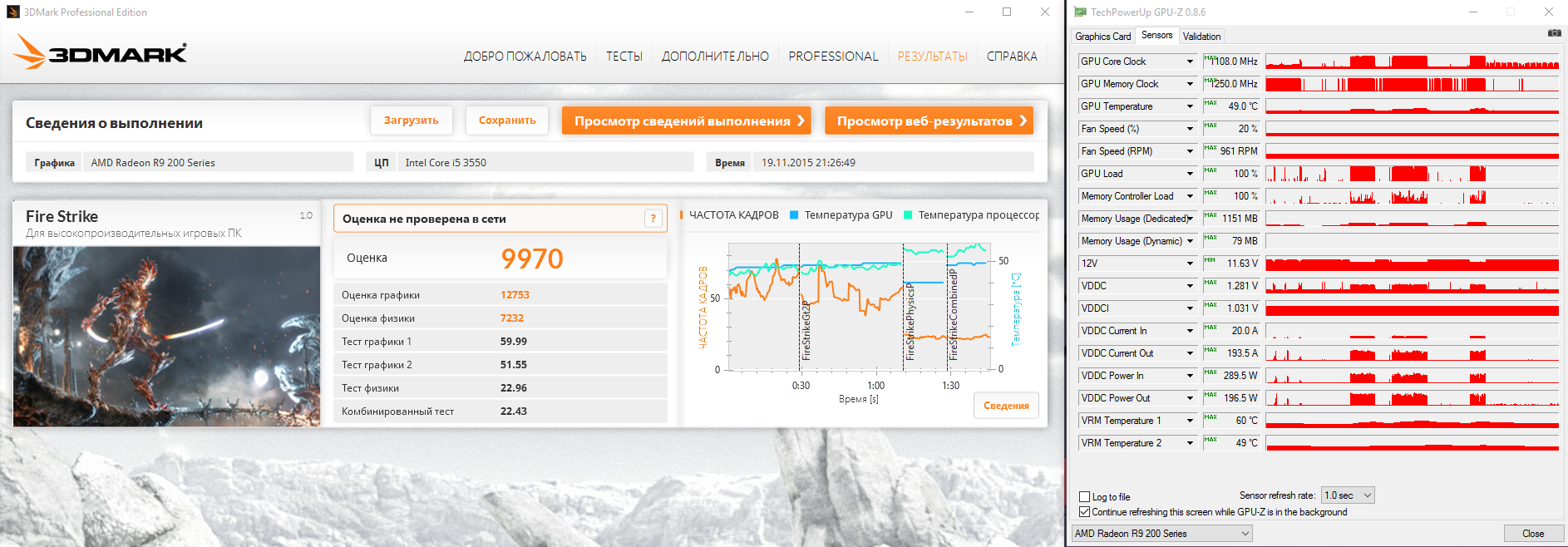Click the run time 19.11.2015 21:26:49
Image resolution: width=1568 pixels, height=547 pixels.
pyautogui.click(x=808, y=163)
